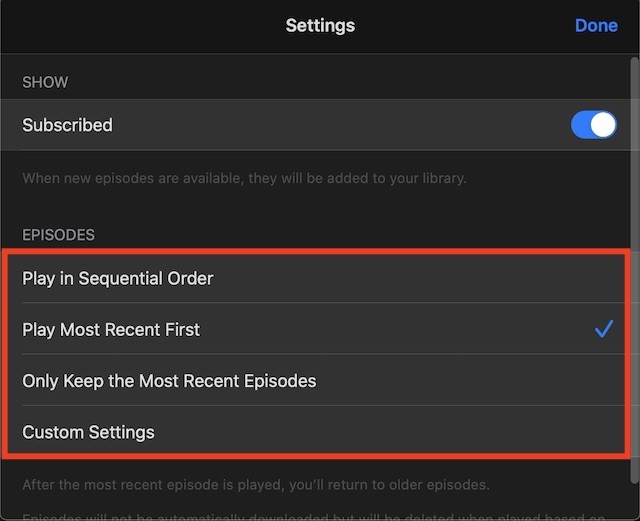Toggle the Subscribed switch off

(x=593, y=125)
